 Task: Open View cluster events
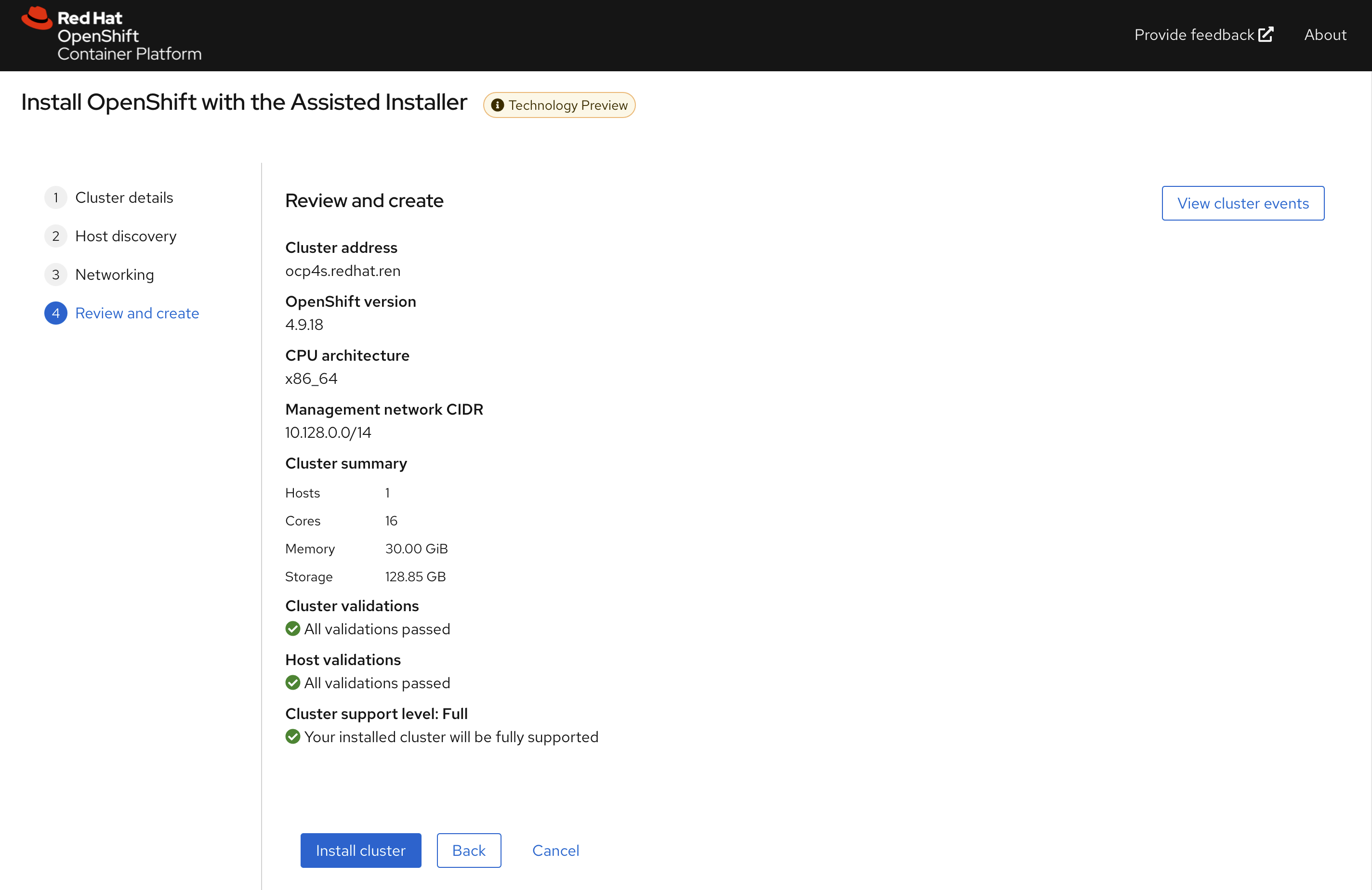tap(1242, 204)
